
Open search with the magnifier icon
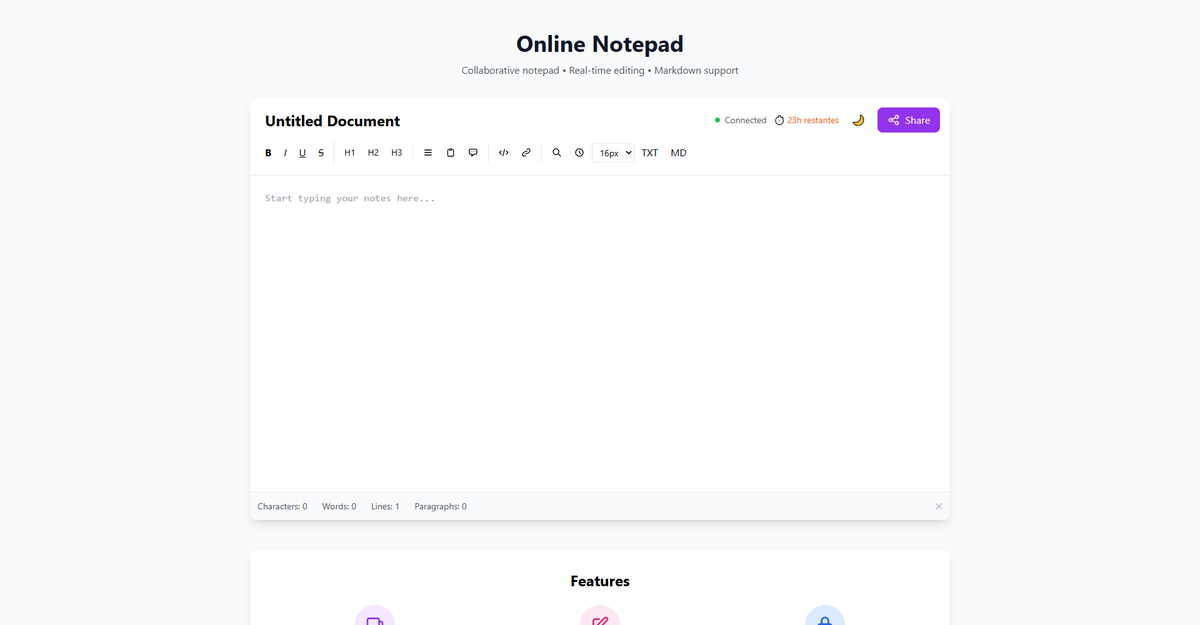(557, 153)
